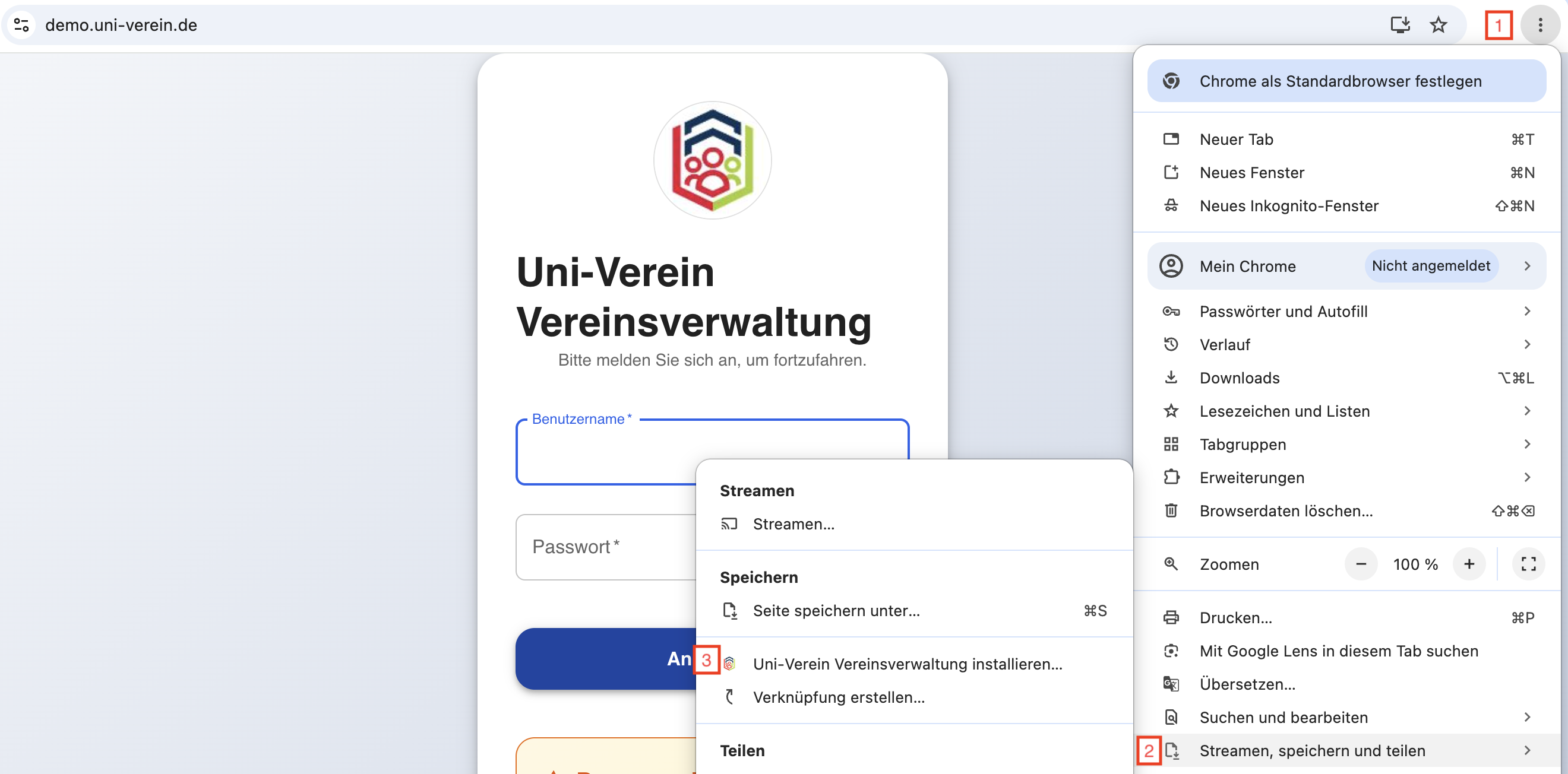
Task: Expand the Lesezeichen und Listen chevron
Action: [x=1526, y=411]
